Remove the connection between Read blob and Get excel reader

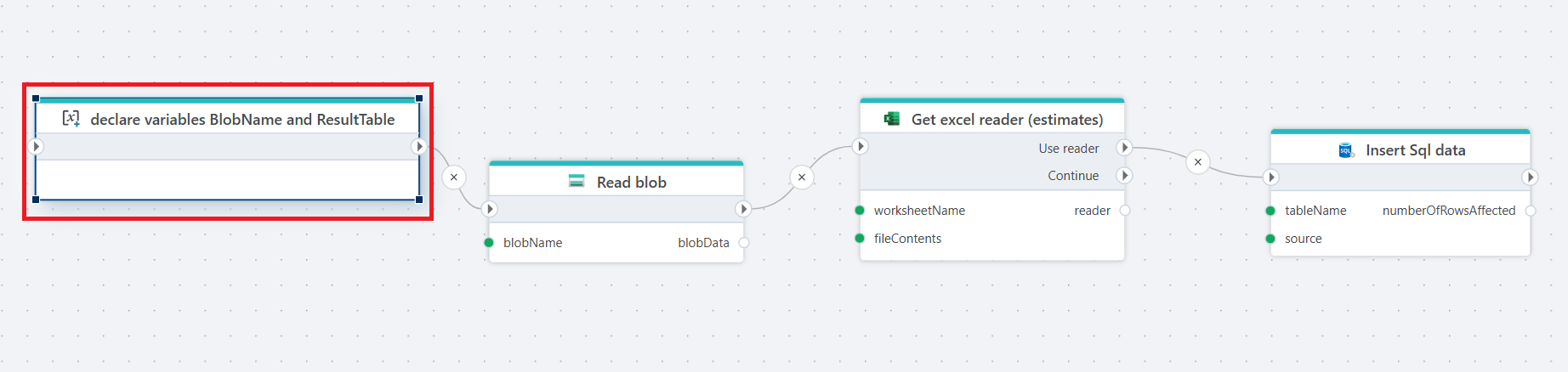(801, 177)
